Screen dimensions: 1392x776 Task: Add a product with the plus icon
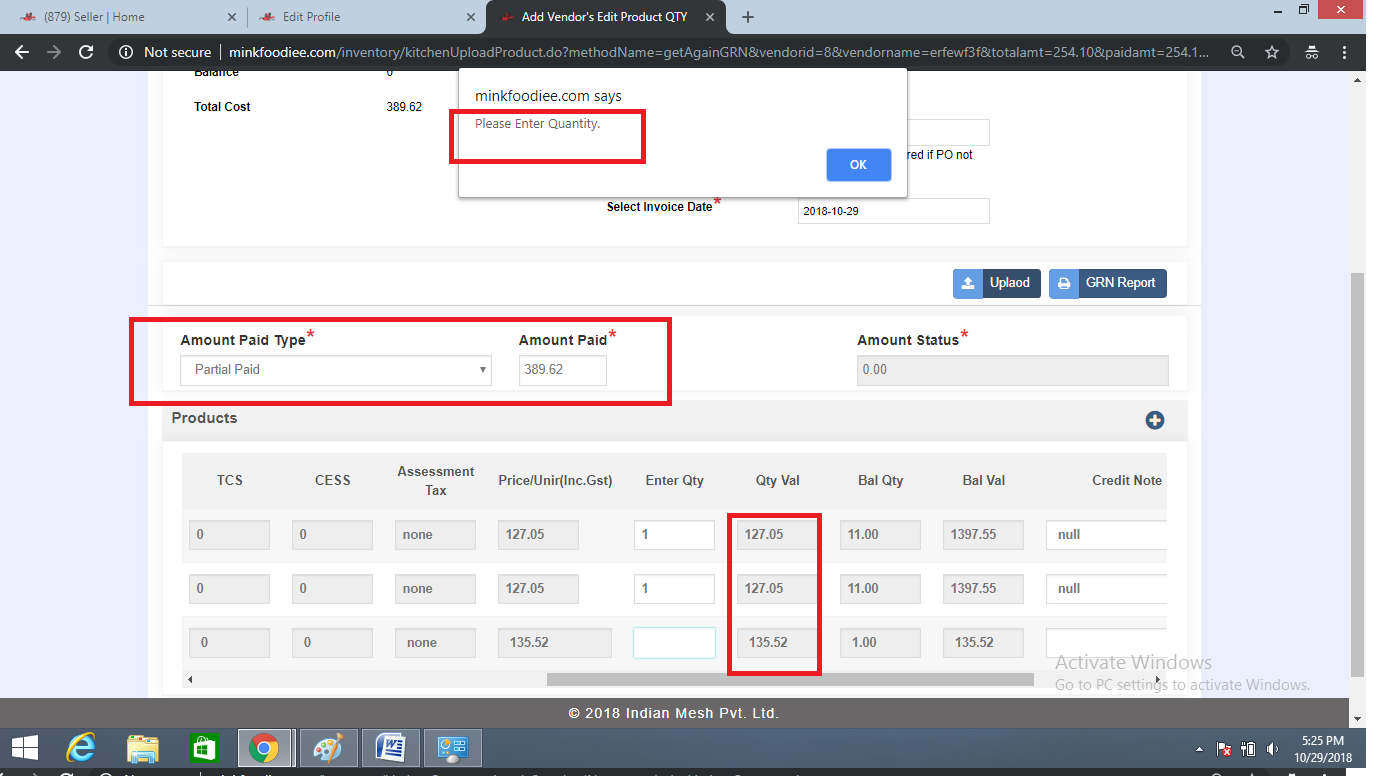pyautogui.click(x=1155, y=420)
